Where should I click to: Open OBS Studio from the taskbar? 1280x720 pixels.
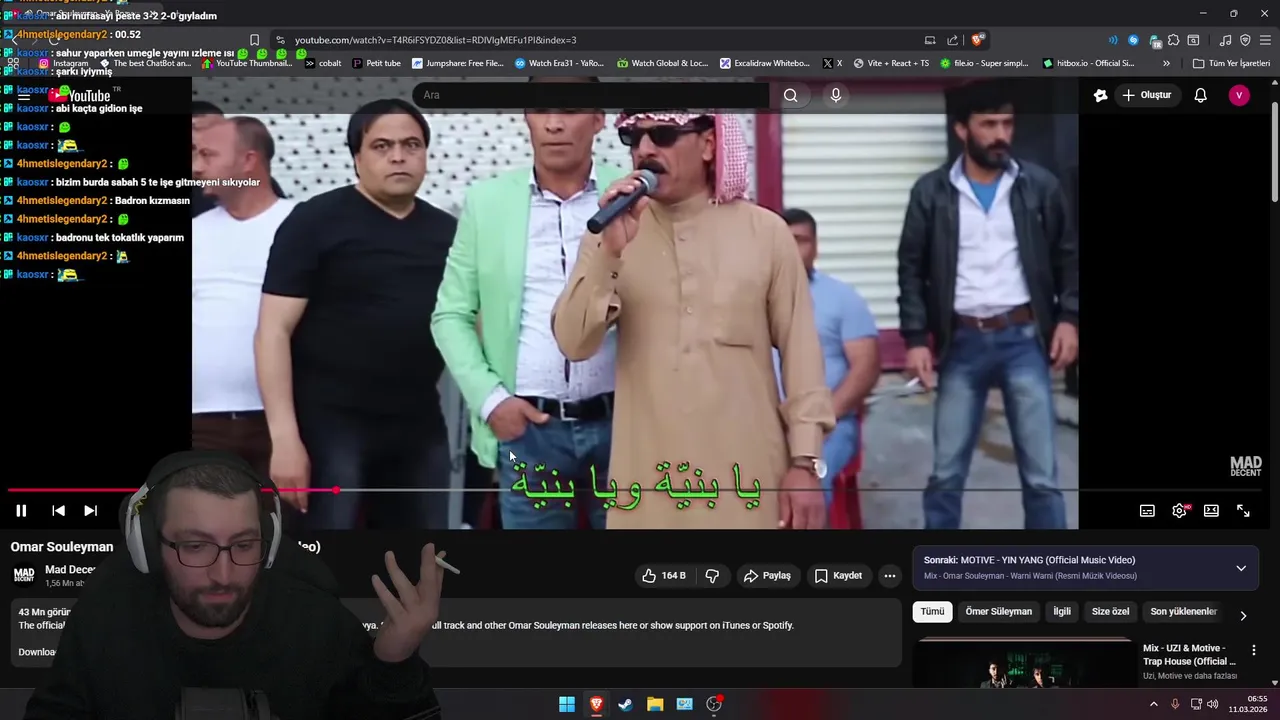[x=714, y=704]
